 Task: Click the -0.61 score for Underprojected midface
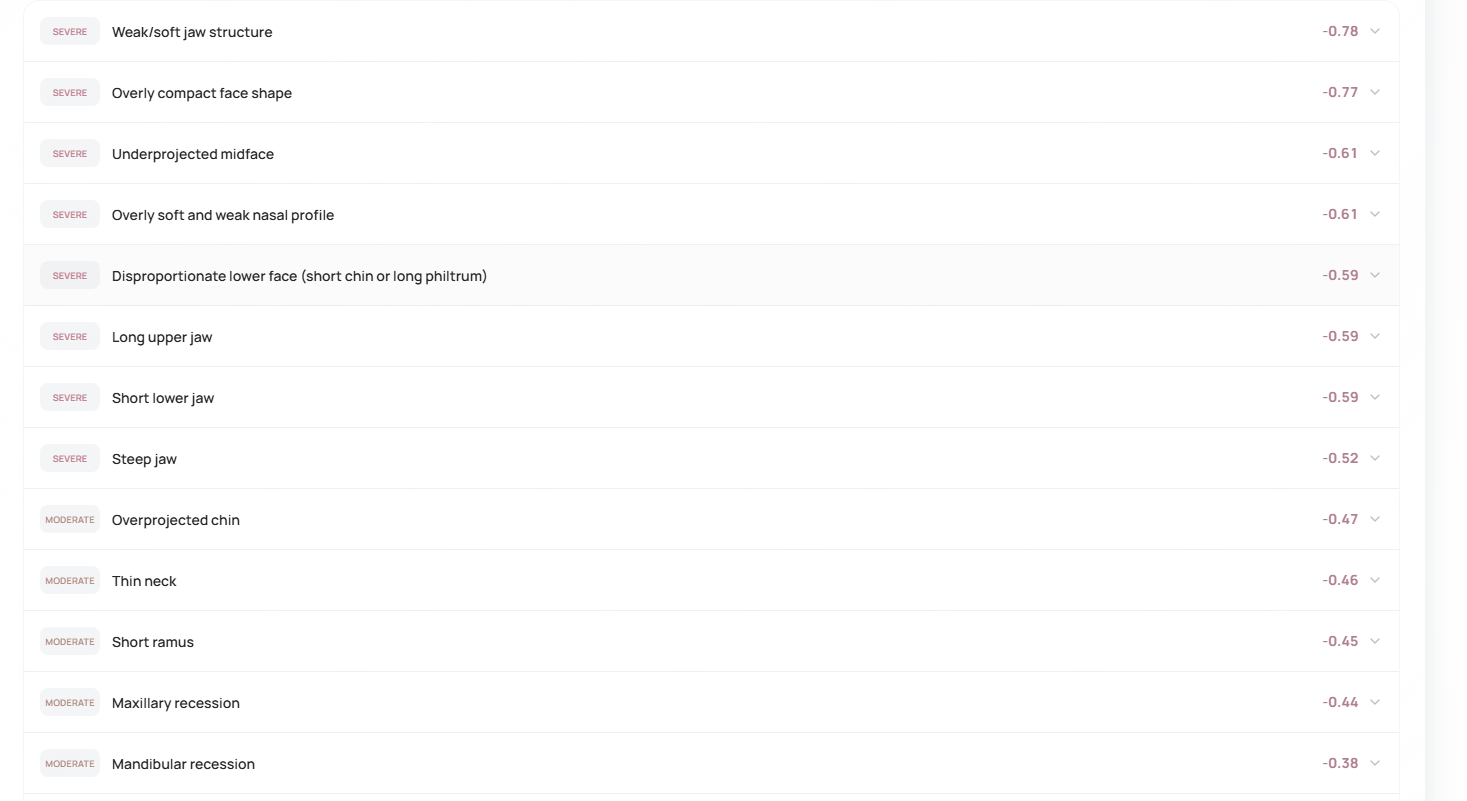pyautogui.click(x=1340, y=153)
